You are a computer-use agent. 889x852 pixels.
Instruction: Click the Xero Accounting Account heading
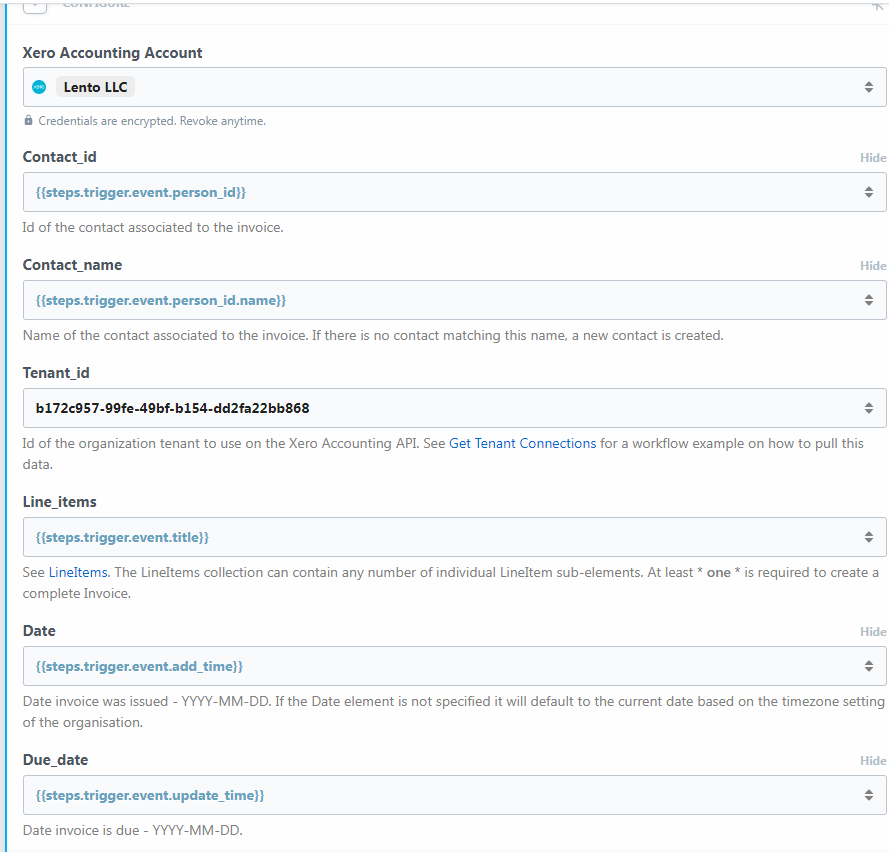[x=112, y=53]
